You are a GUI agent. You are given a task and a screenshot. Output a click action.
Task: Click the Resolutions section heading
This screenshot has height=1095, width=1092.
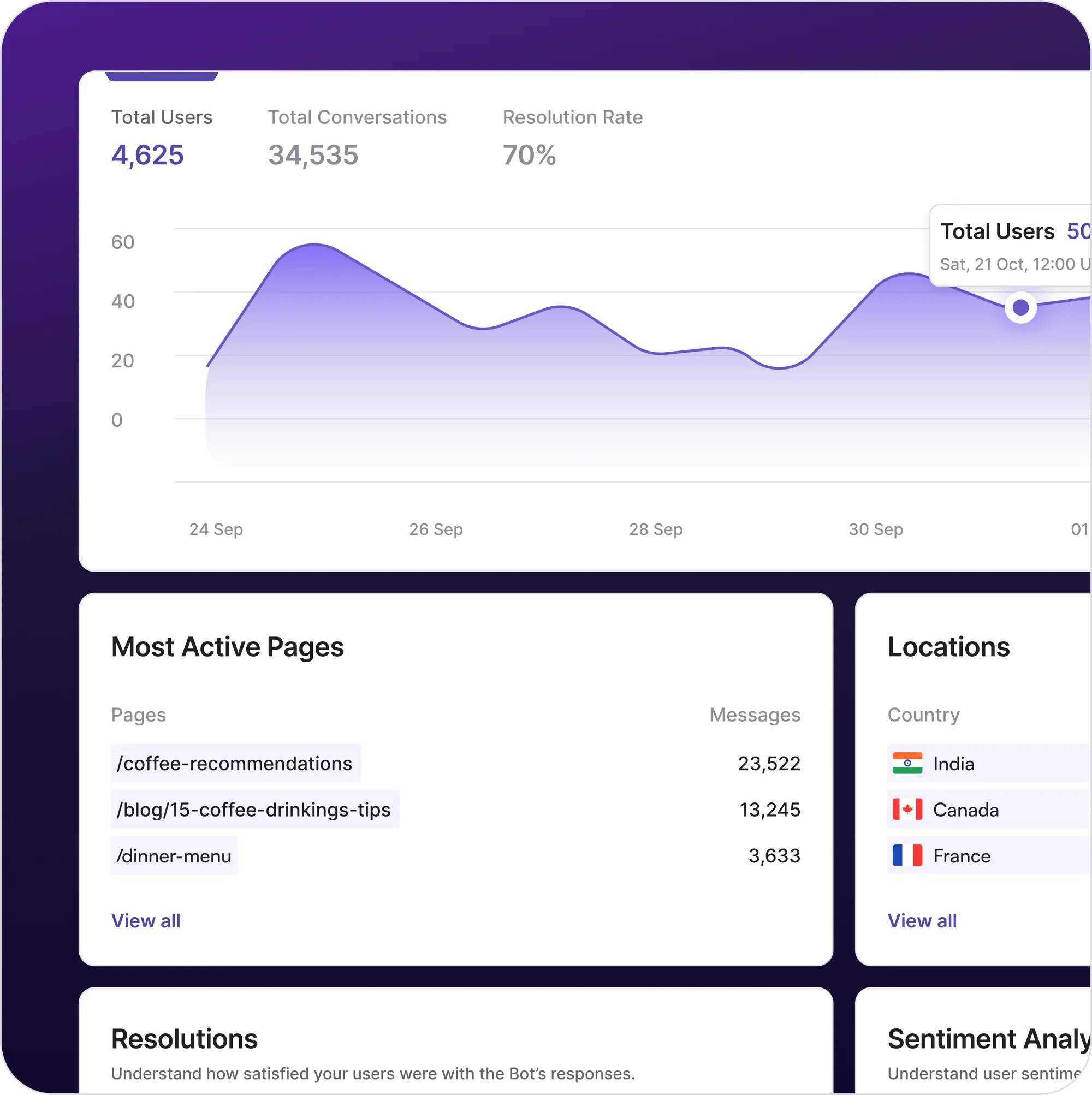tap(184, 1038)
